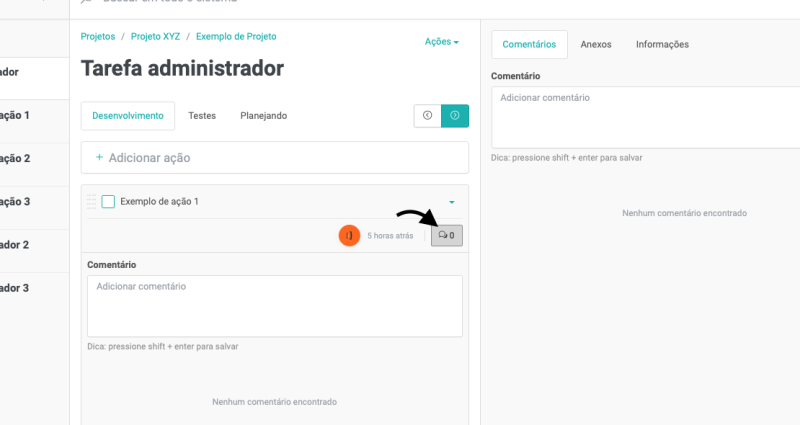
Task: Click the orange user avatar on the action
Action: (349, 236)
